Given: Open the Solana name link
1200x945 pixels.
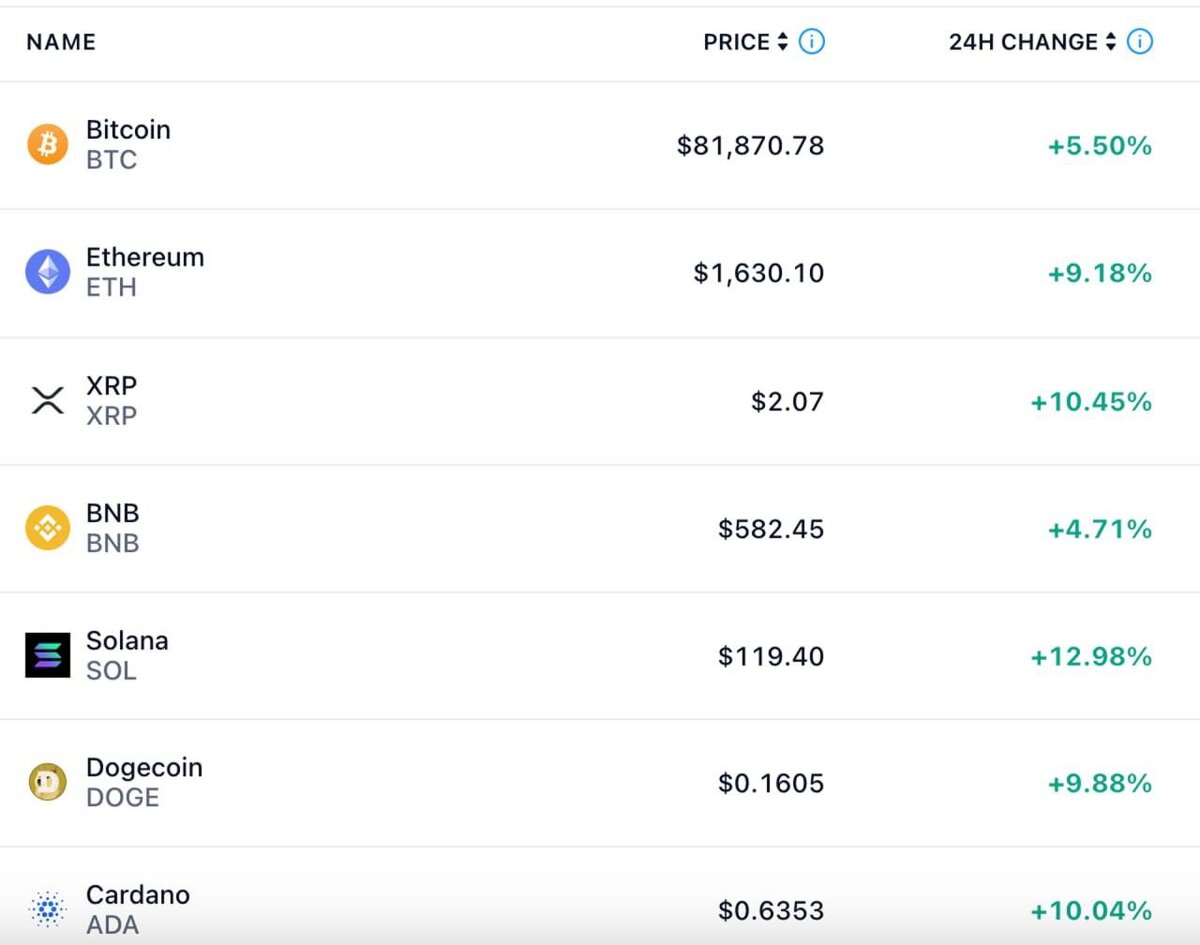Looking at the screenshot, I should [x=127, y=641].
